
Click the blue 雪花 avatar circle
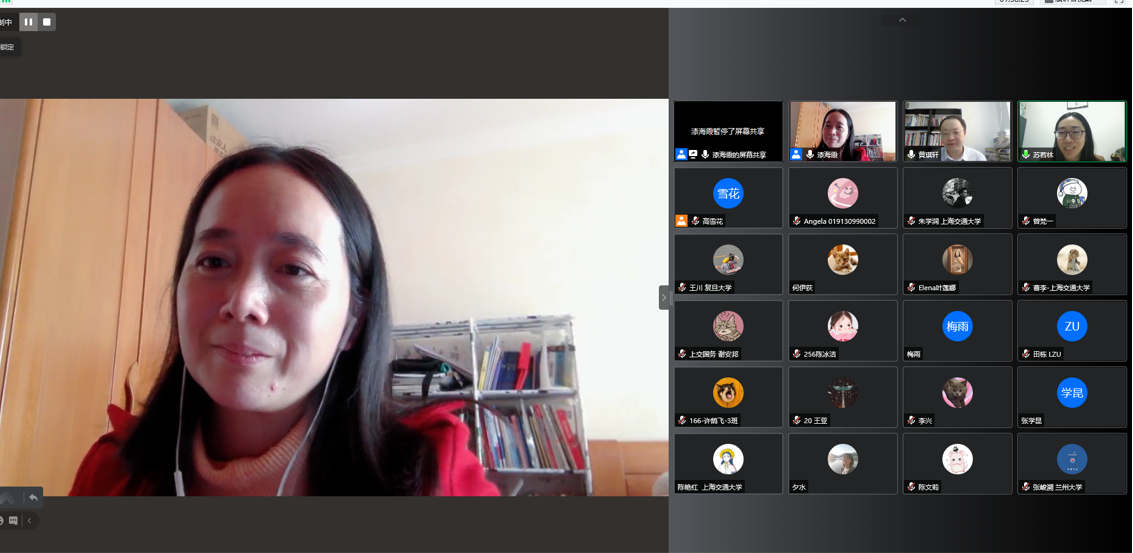(728, 193)
